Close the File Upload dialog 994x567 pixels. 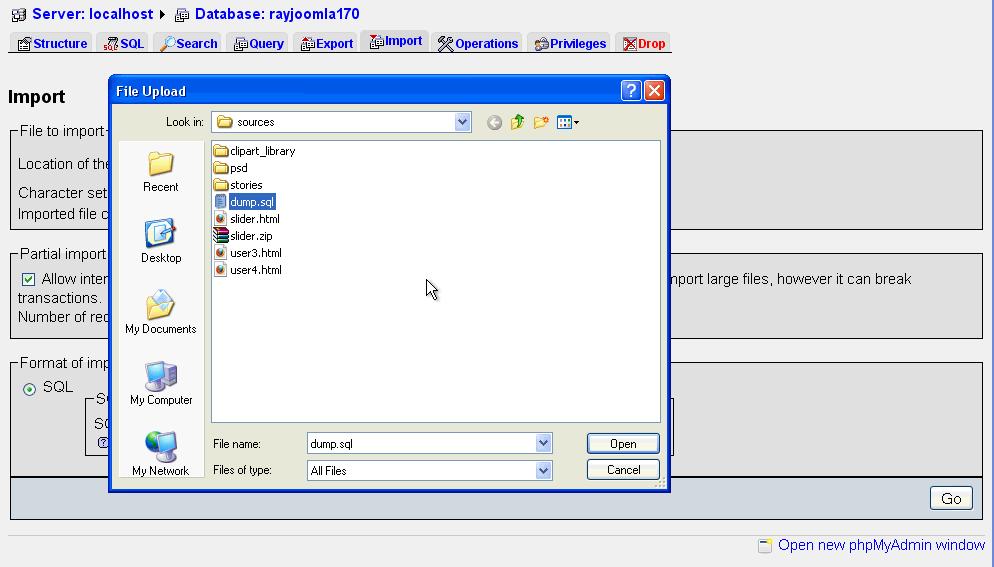point(654,91)
